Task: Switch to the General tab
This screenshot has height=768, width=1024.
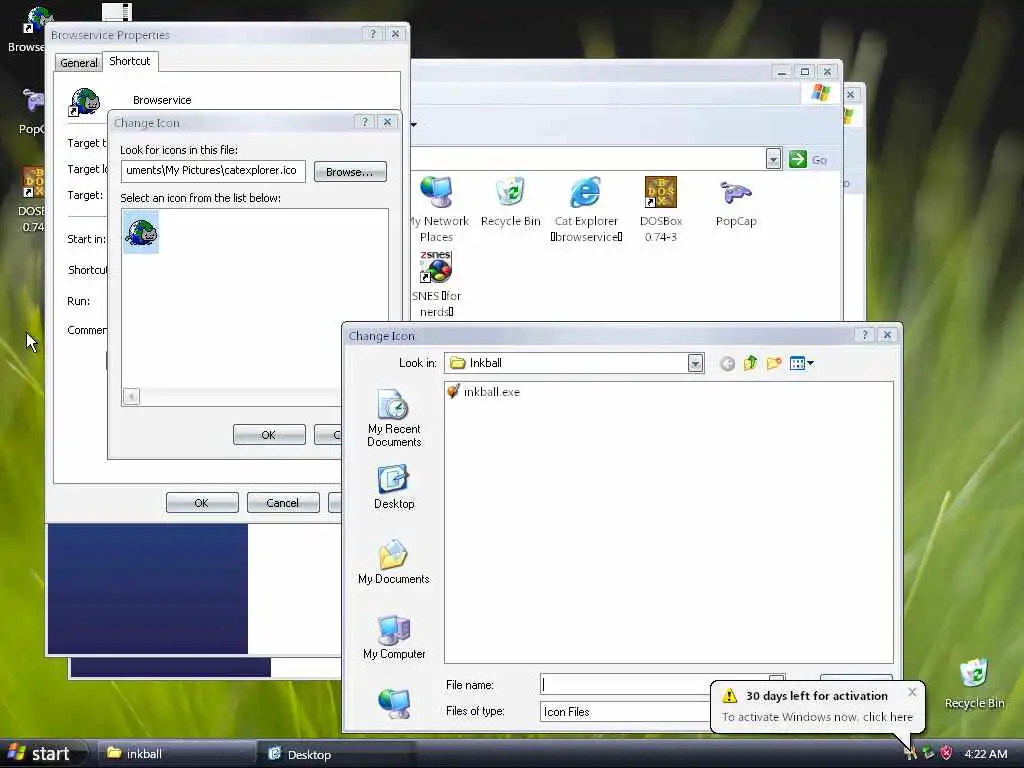Action: [x=78, y=63]
